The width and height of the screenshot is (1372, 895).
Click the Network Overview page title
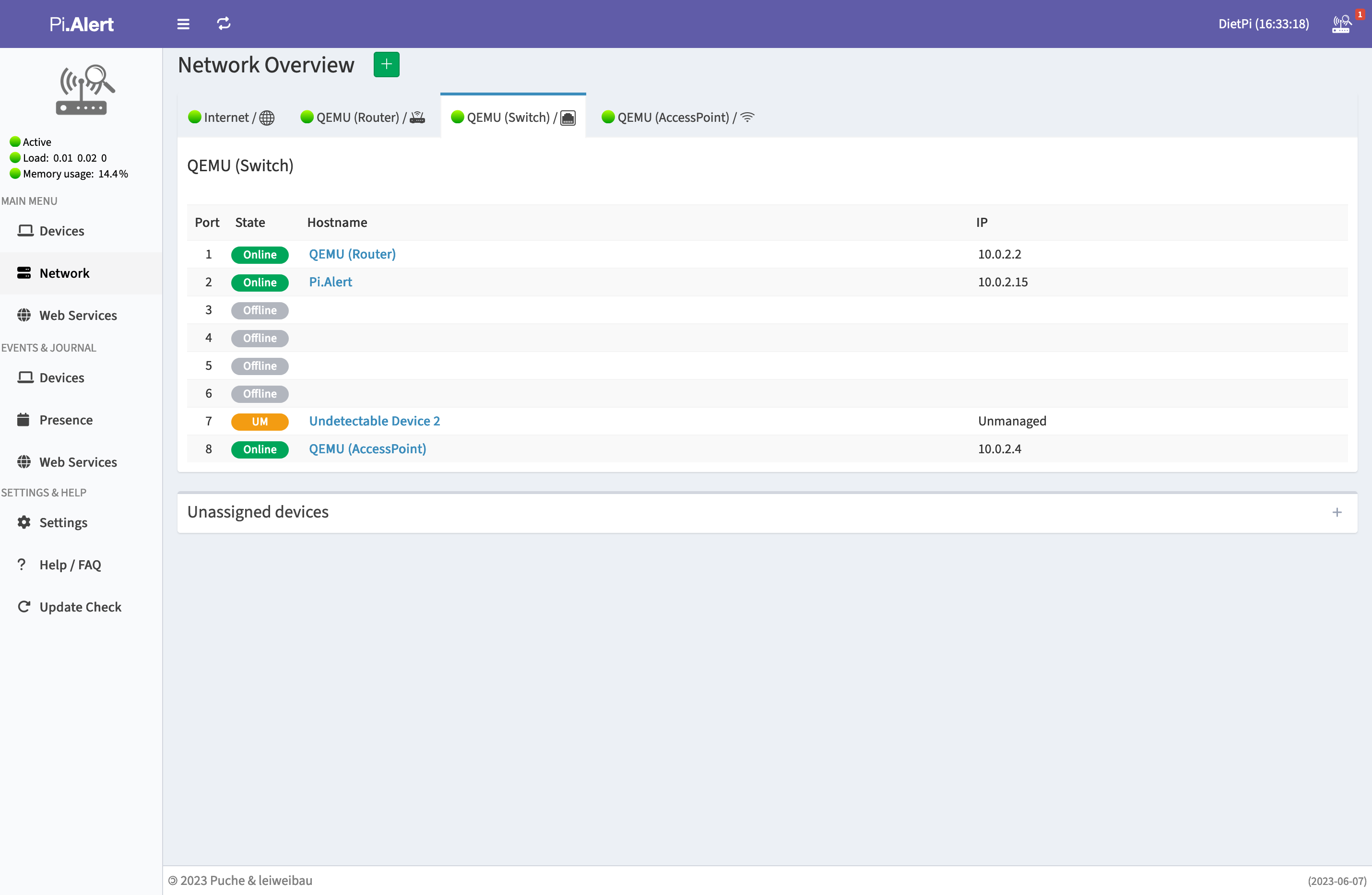point(266,65)
